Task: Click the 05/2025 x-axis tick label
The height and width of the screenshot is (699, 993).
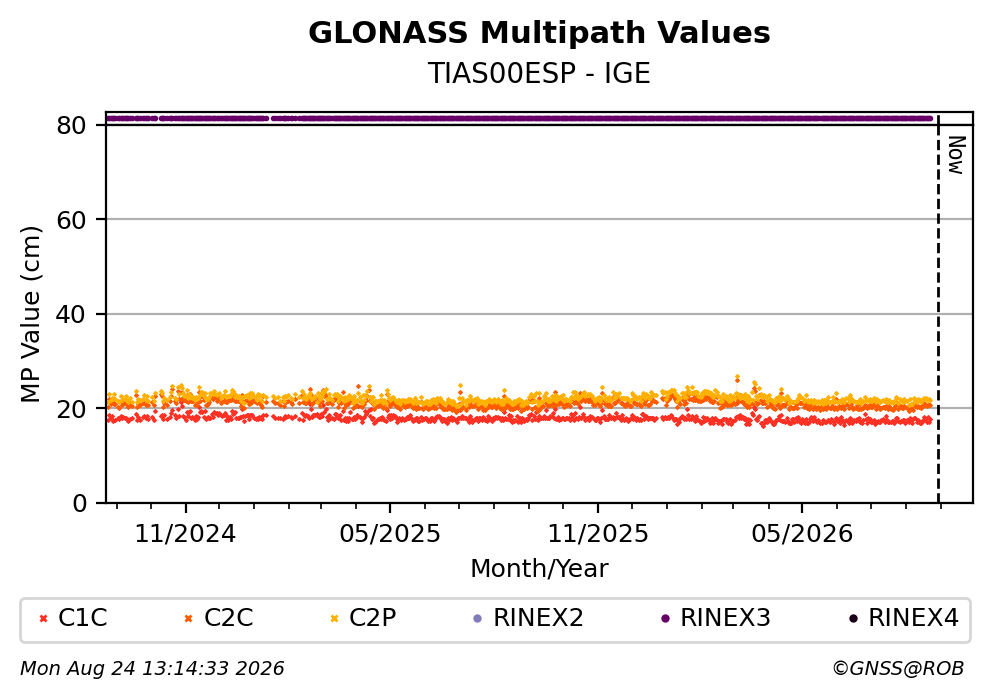Action: point(389,534)
